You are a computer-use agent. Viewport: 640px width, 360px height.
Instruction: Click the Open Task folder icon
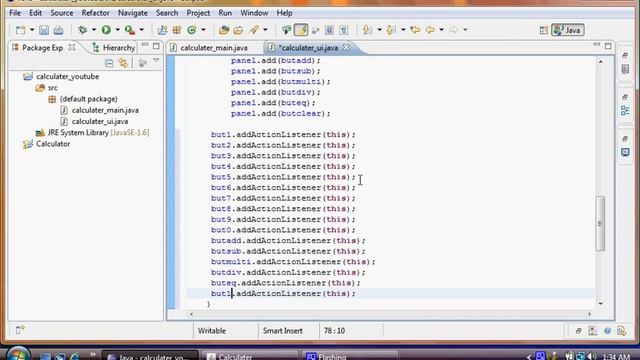click(x=238, y=30)
